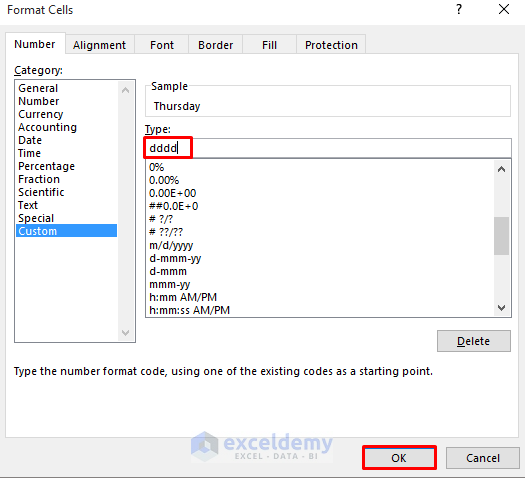This screenshot has width=525, height=478.
Task: Choose the Text category
Action: click(67, 205)
